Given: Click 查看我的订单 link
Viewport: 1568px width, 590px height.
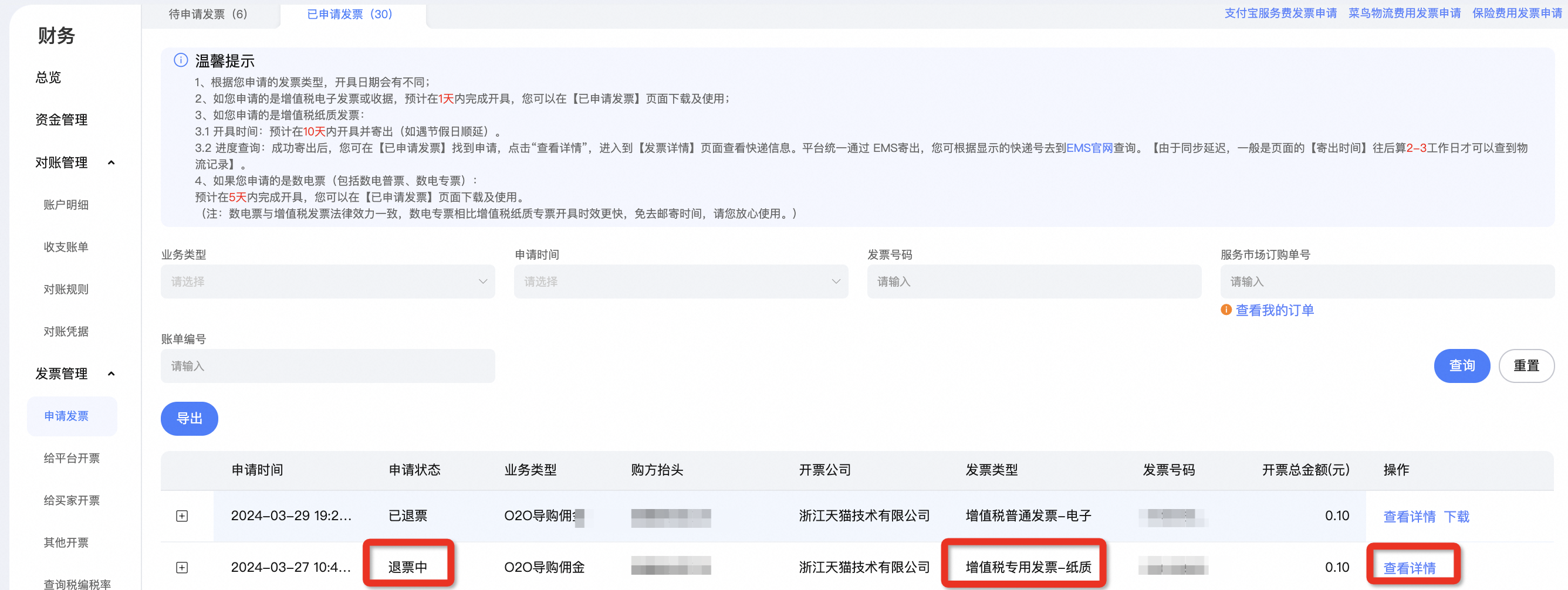Looking at the screenshot, I should 1275,310.
